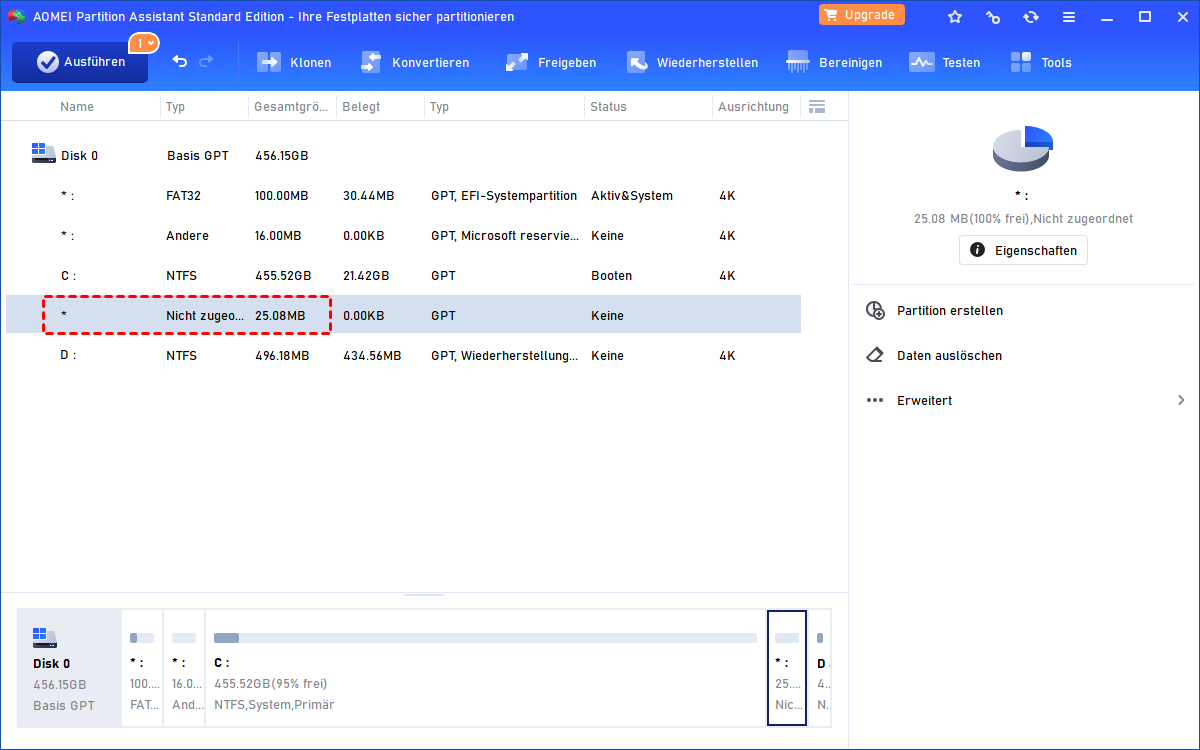Screen dimensions: 1200x750
Task: Open the pending operations dropdown badge
Action: [143, 43]
